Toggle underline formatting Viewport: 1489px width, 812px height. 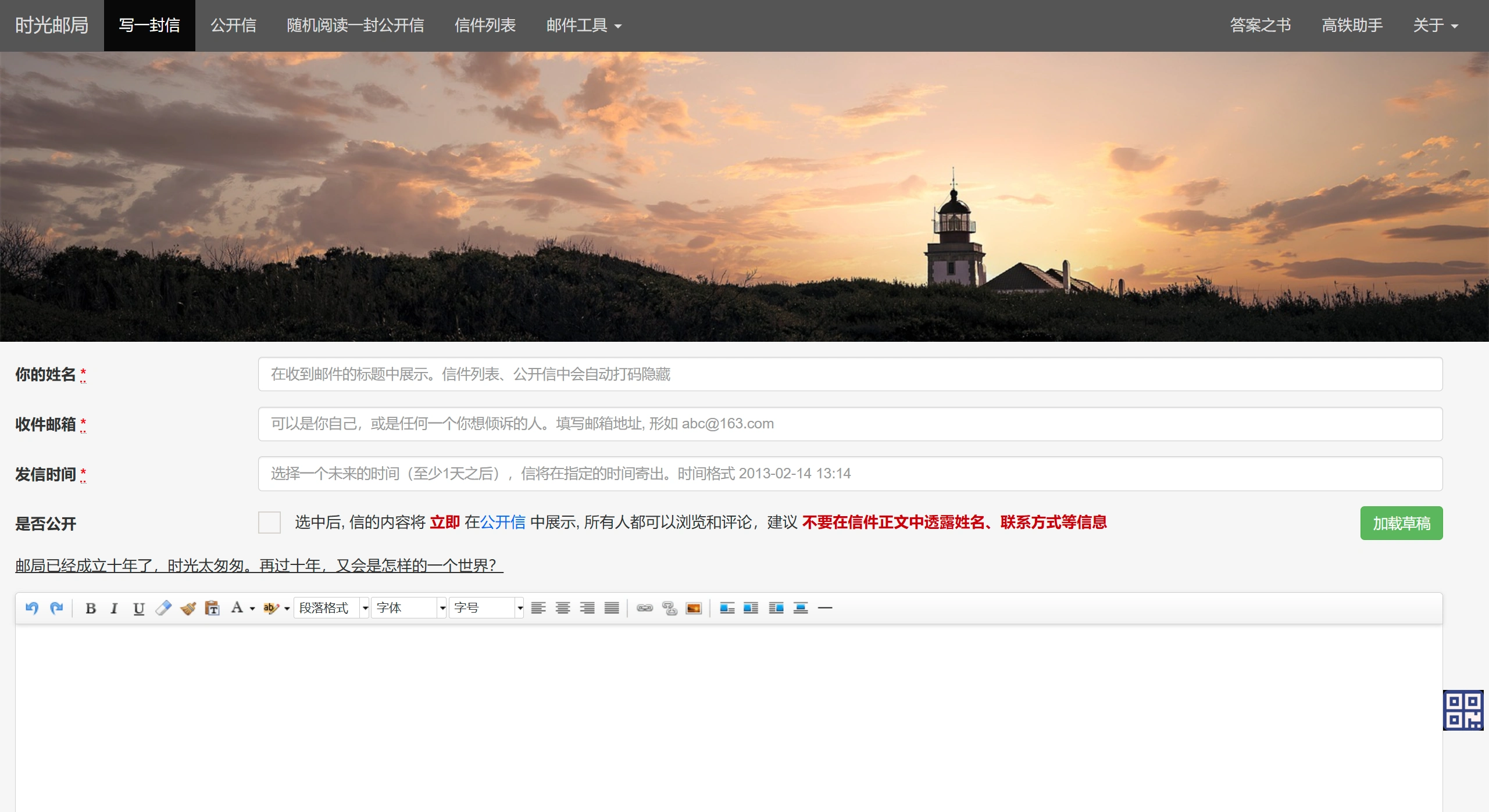coord(138,608)
